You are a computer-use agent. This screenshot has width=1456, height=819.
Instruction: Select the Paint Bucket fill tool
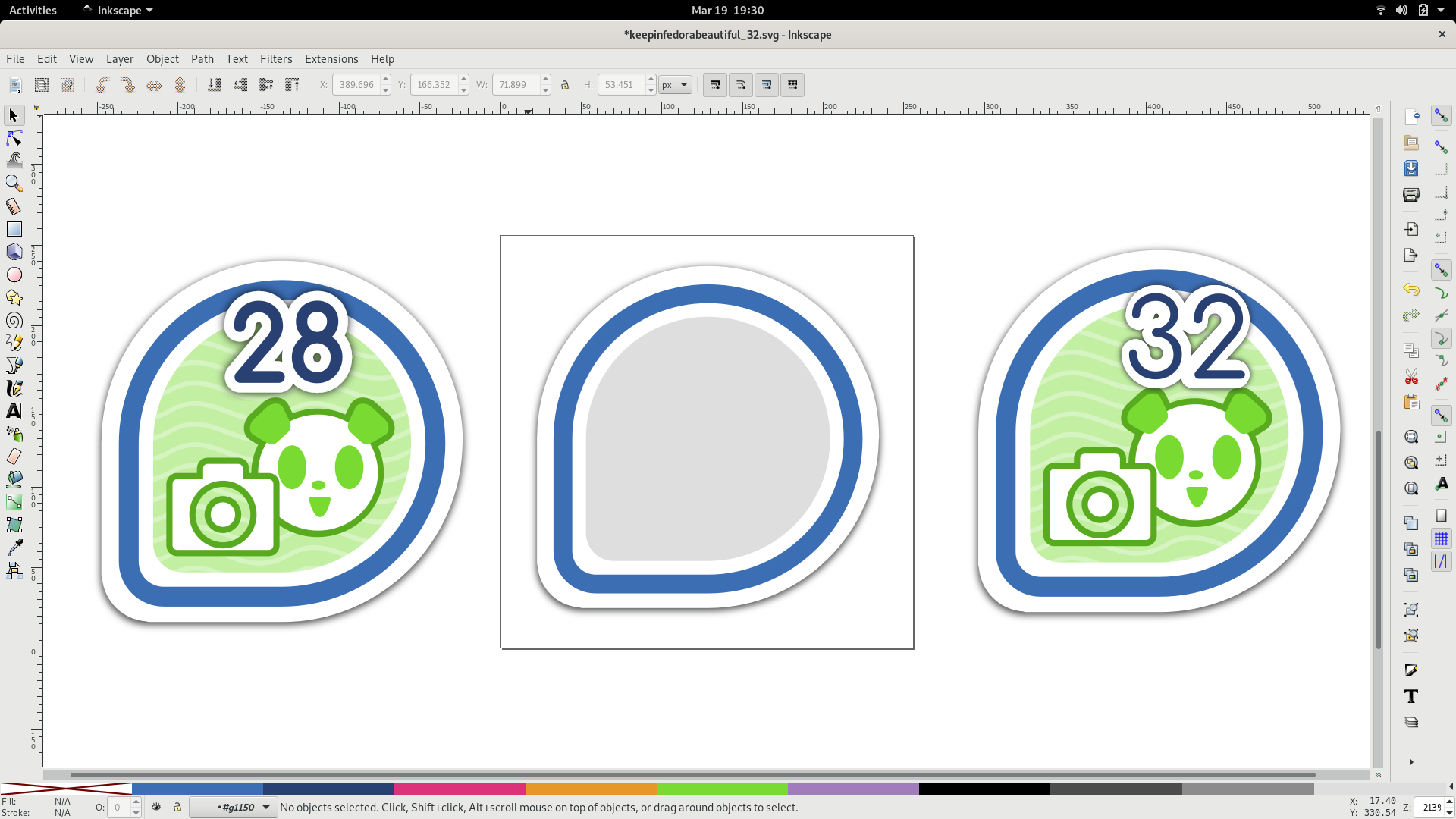point(14,479)
